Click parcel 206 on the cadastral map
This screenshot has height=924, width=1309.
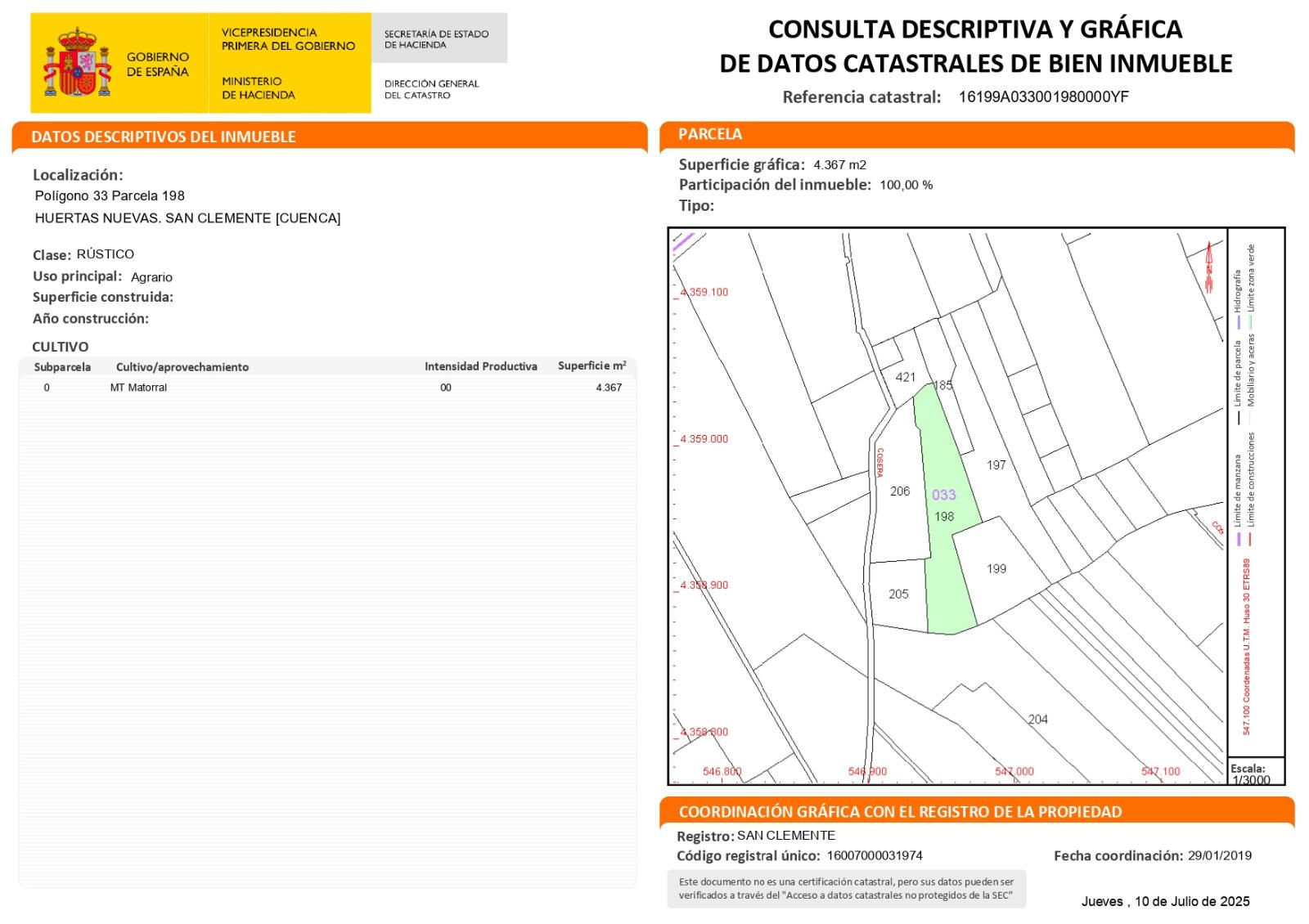coord(899,491)
